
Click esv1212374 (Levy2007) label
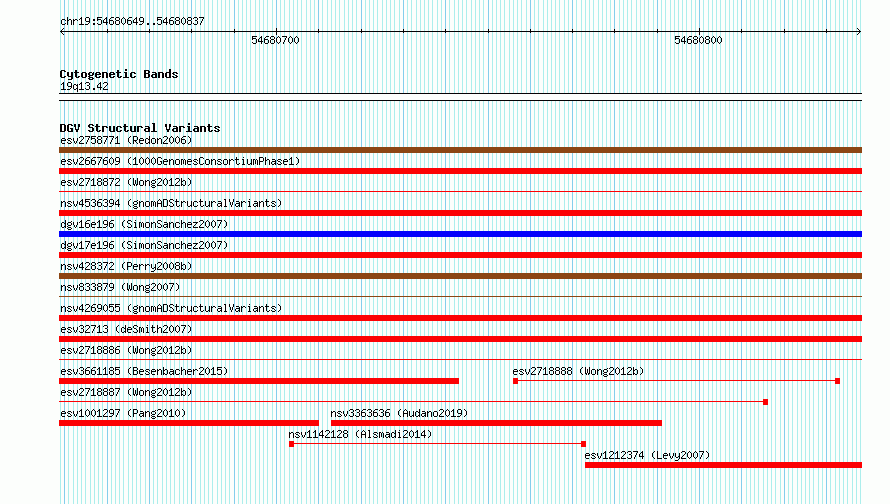(x=647, y=455)
